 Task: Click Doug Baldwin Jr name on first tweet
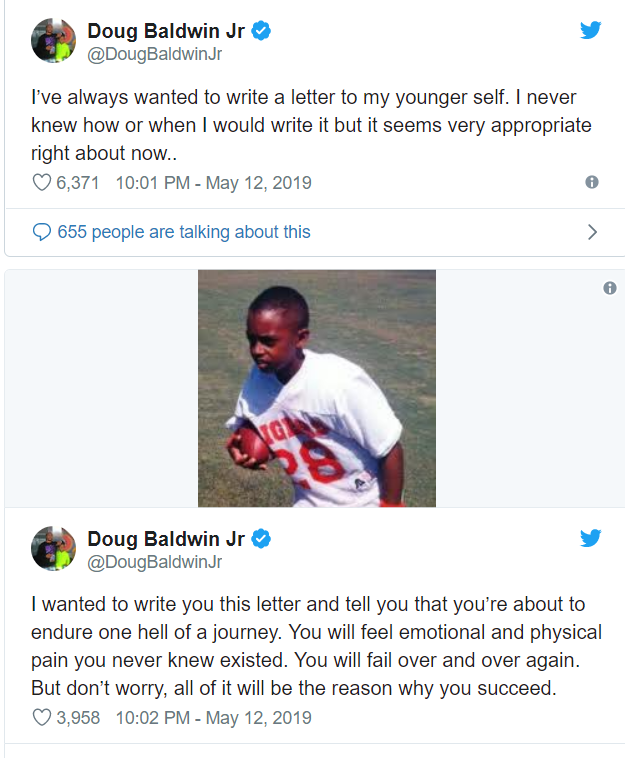[x=166, y=31]
